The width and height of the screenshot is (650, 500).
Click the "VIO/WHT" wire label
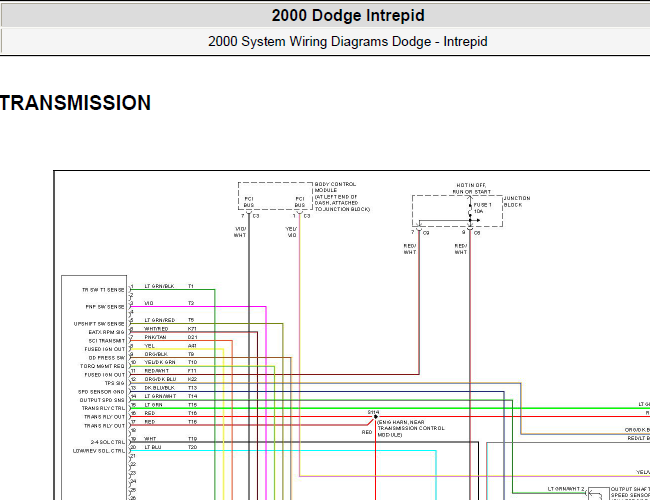point(240,232)
